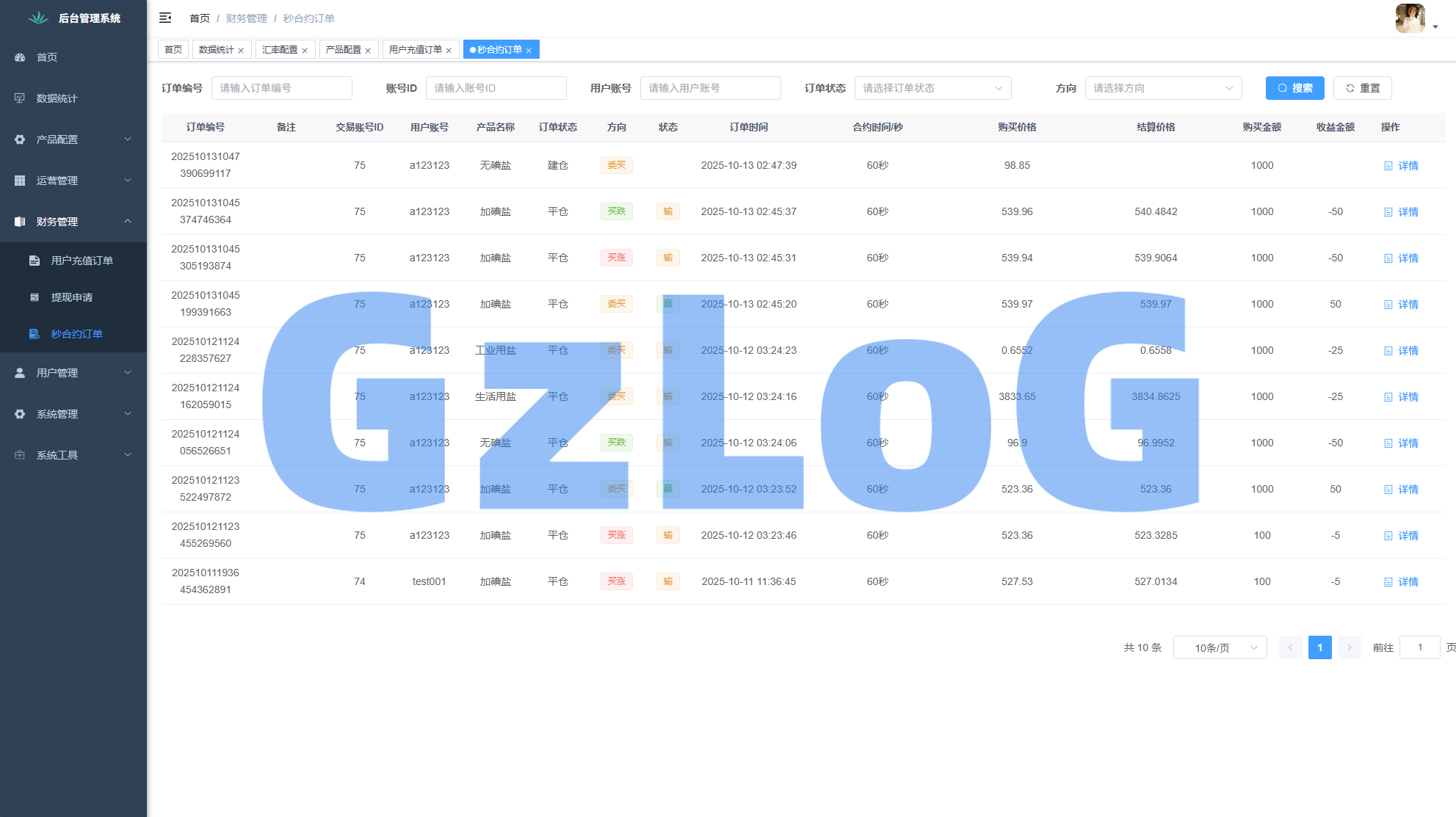The height and width of the screenshot is (817, 1456).
Task: Click the 系统工具 toolbox icon in sidebar
Action: [20, 455]
